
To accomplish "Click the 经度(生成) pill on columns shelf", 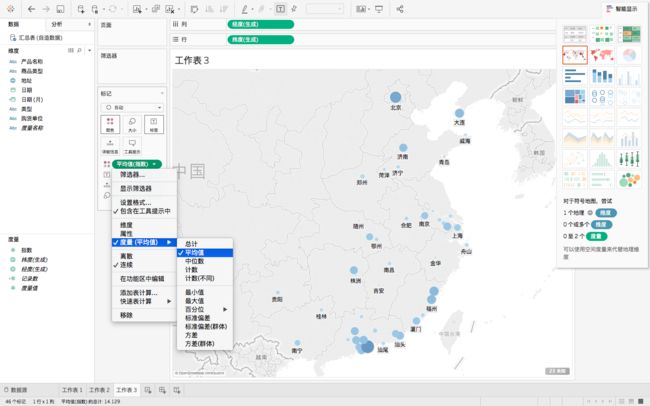I will 261,24.
